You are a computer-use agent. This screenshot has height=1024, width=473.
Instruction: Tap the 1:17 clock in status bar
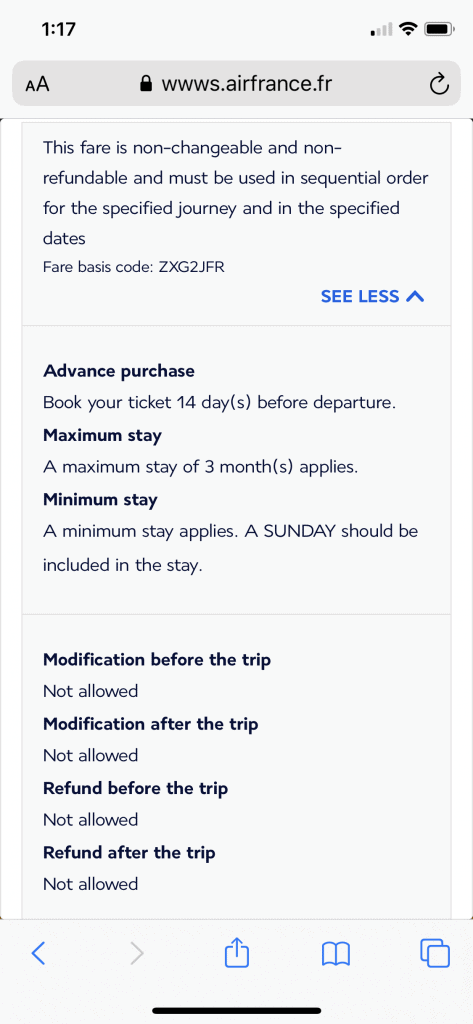pos(58,29)
